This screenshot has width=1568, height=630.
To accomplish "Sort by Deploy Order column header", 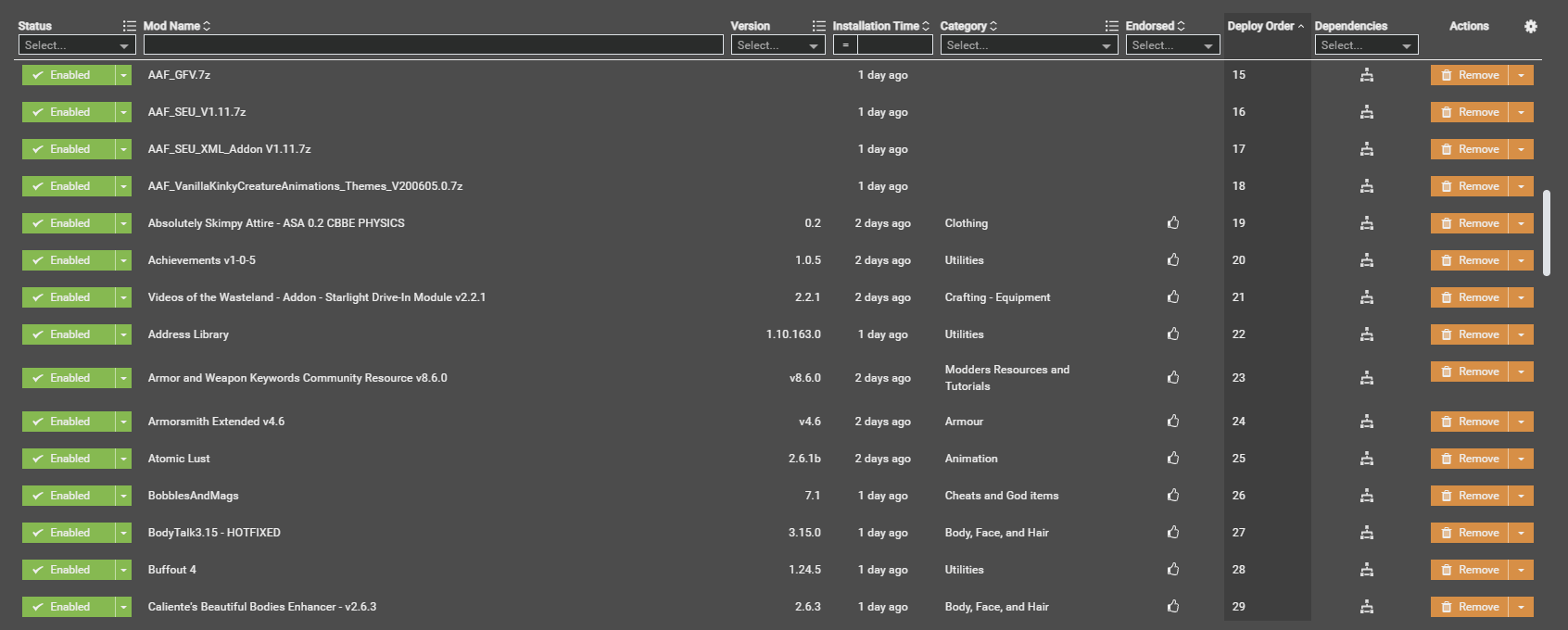I will 1265,26.
